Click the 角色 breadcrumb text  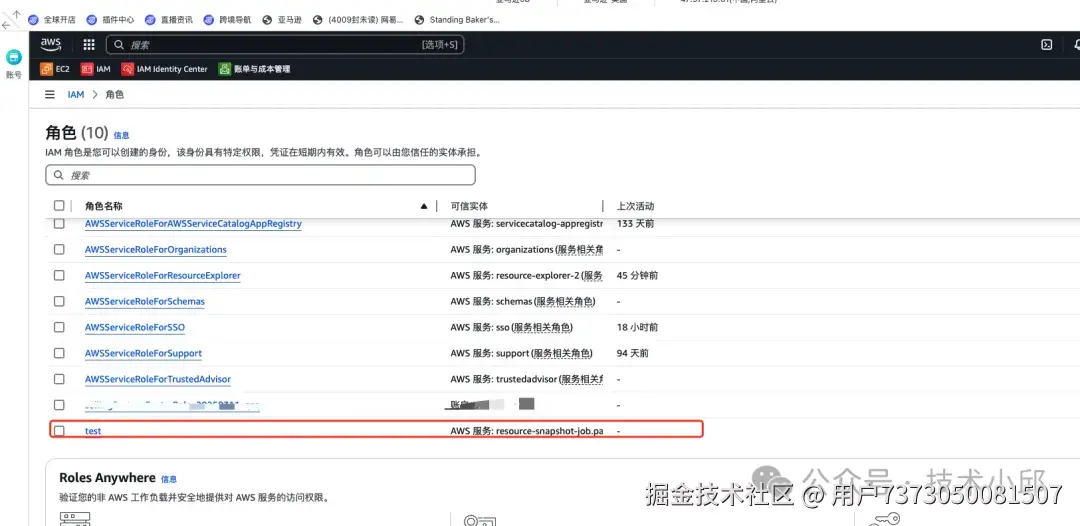point(114,94)
